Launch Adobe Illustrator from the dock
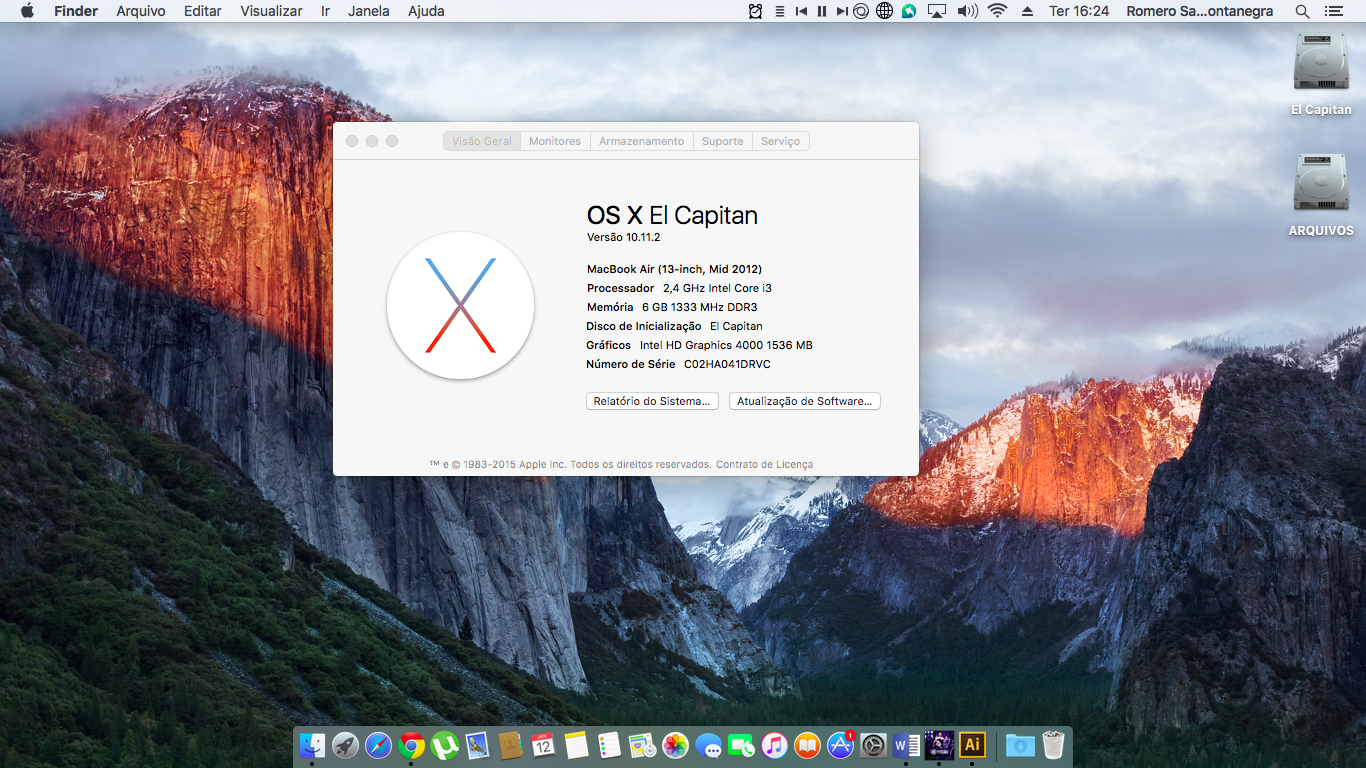Viewport: 1366px width, 768px height. pyautogui.click(x=971, y=745)
